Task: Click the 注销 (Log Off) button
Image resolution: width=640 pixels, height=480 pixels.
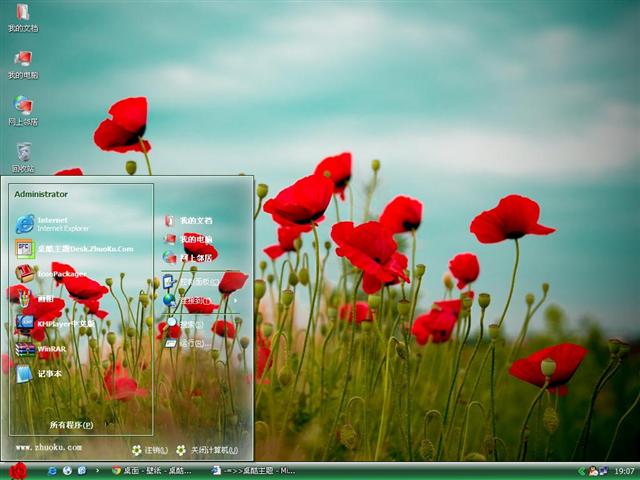Action: pyautogui.click(x=150, y=450)
